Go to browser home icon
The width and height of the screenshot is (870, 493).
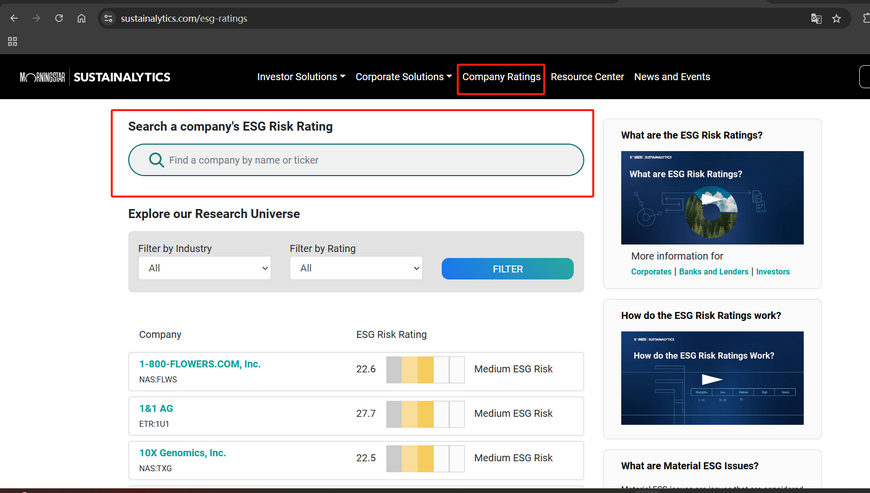82,18
